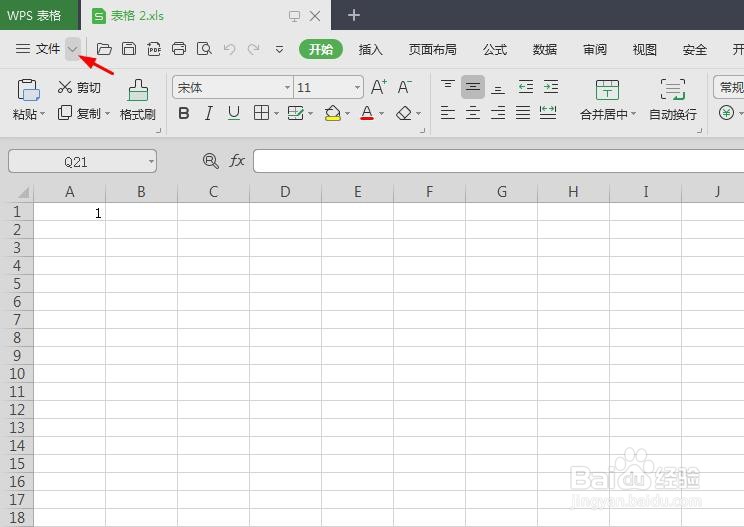Activate the 格式刷 format painter
The height and width of the screenshot is (527, 744).
[138, 100]
